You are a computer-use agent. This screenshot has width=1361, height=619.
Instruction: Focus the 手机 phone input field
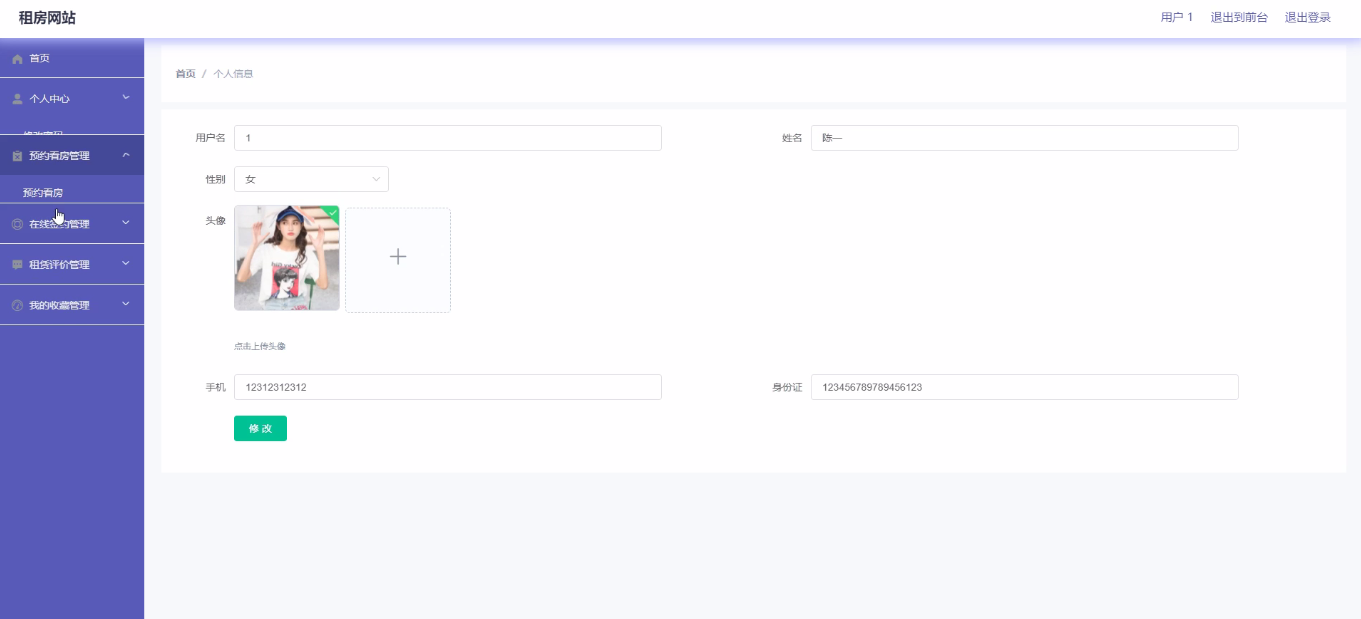coord(448,387)
